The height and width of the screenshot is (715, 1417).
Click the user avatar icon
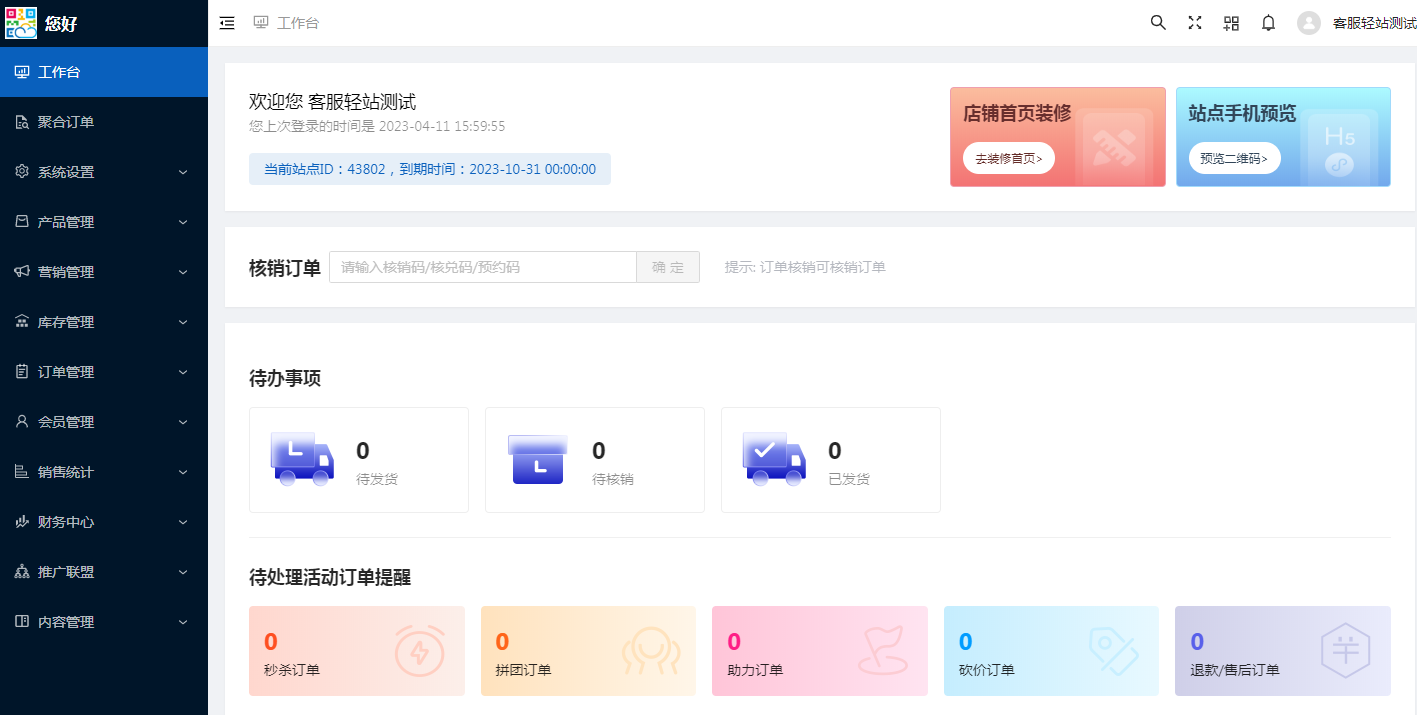pyautogui.click(x=1308, y=23)
